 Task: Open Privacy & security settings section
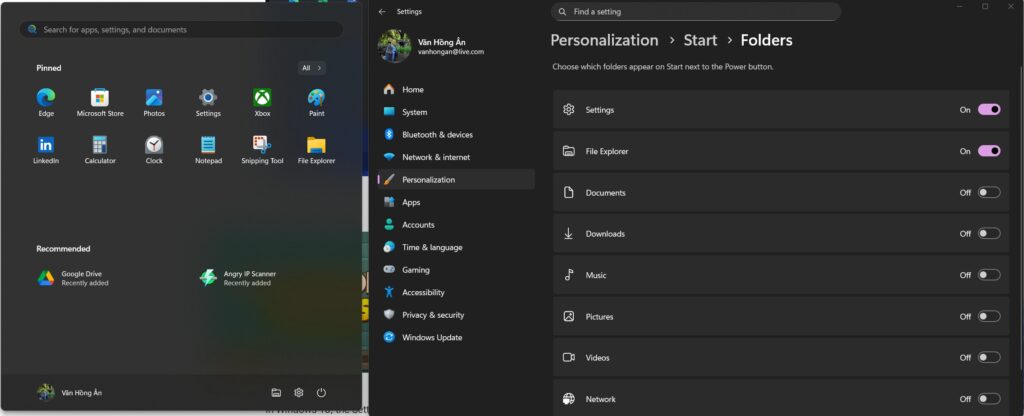pos(435,315)
